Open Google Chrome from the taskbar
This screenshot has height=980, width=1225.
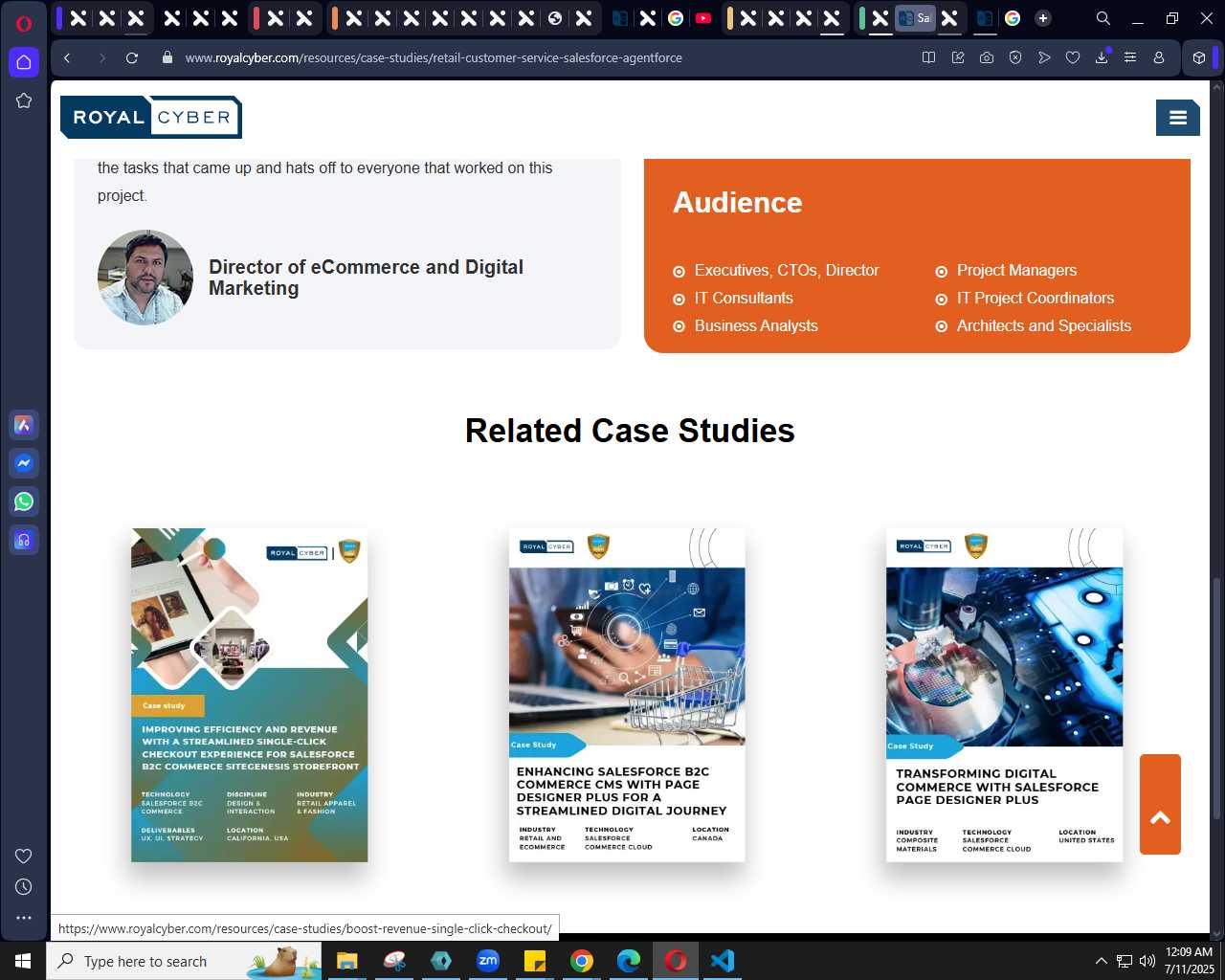coord(582,961)
